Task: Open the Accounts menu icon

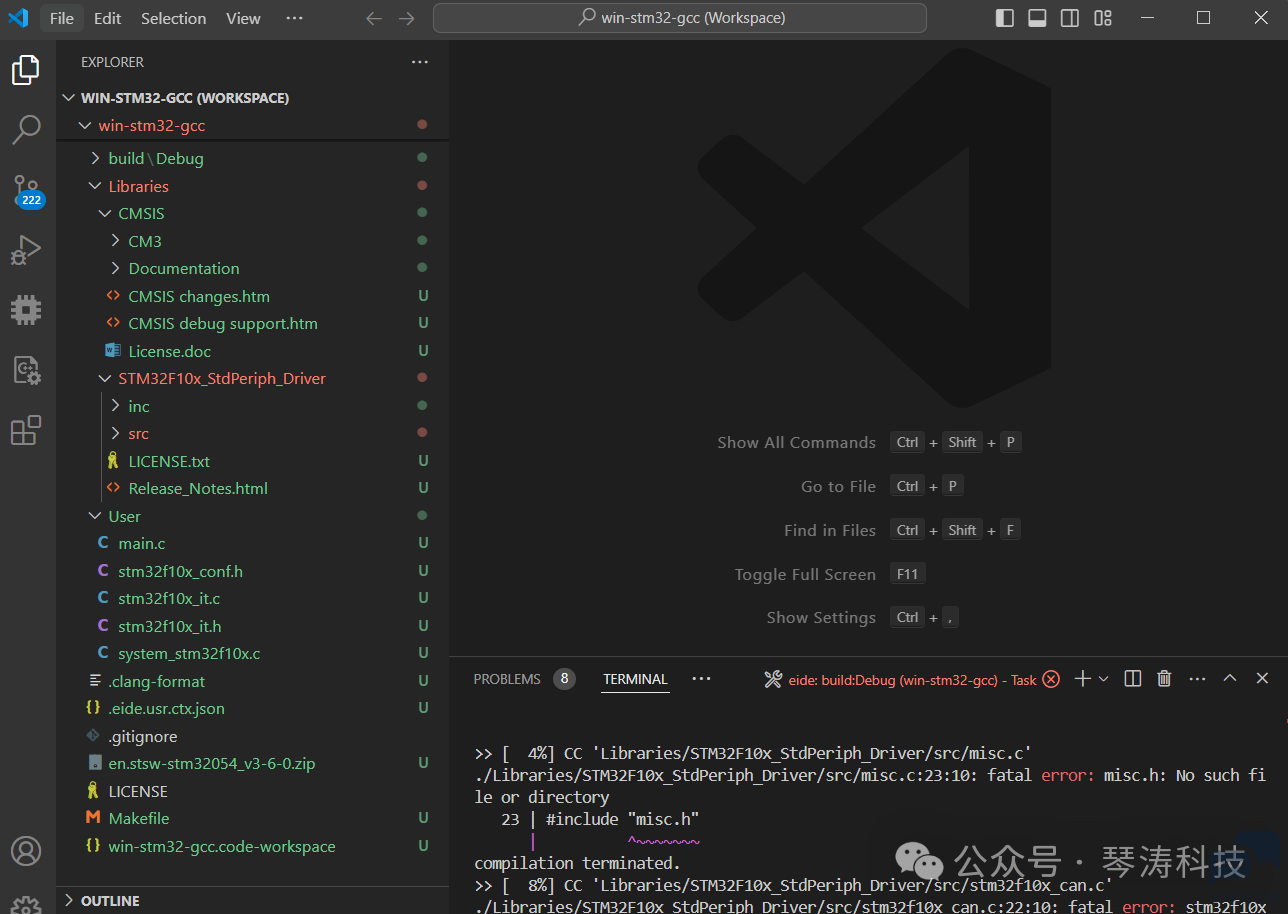Action: point(25,851)
